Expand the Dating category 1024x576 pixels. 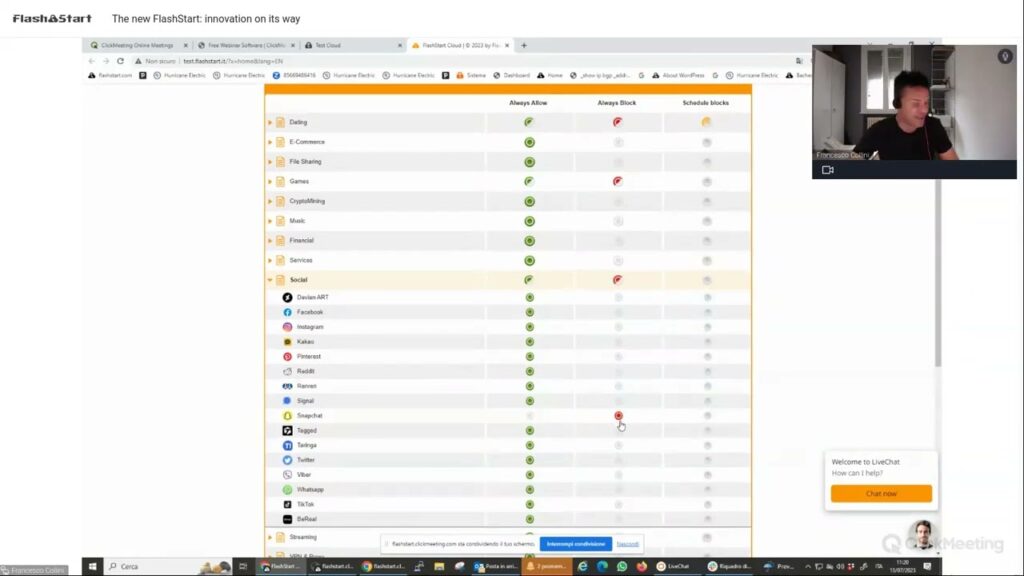point(270,122)
